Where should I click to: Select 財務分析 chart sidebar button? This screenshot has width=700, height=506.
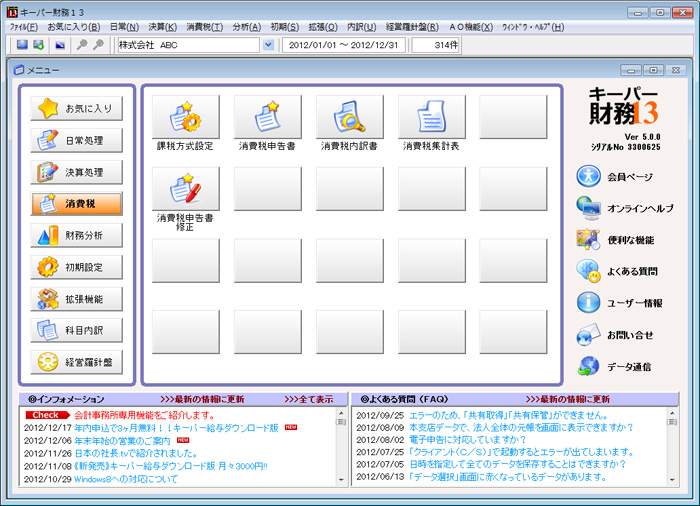(76, 235)
